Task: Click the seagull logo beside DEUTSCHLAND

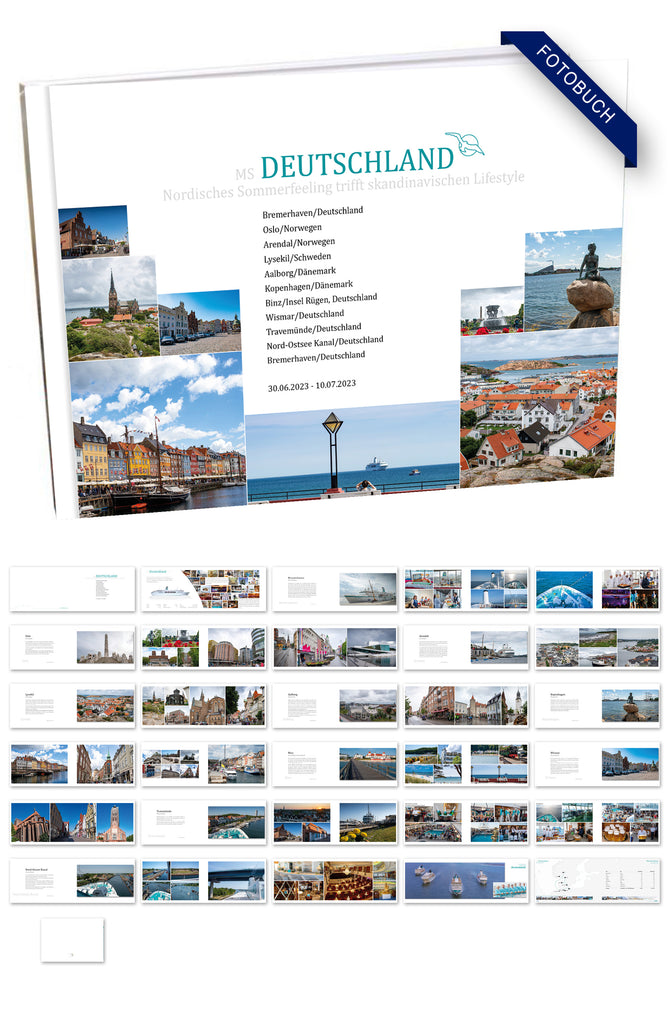Action: pos(465,144)
